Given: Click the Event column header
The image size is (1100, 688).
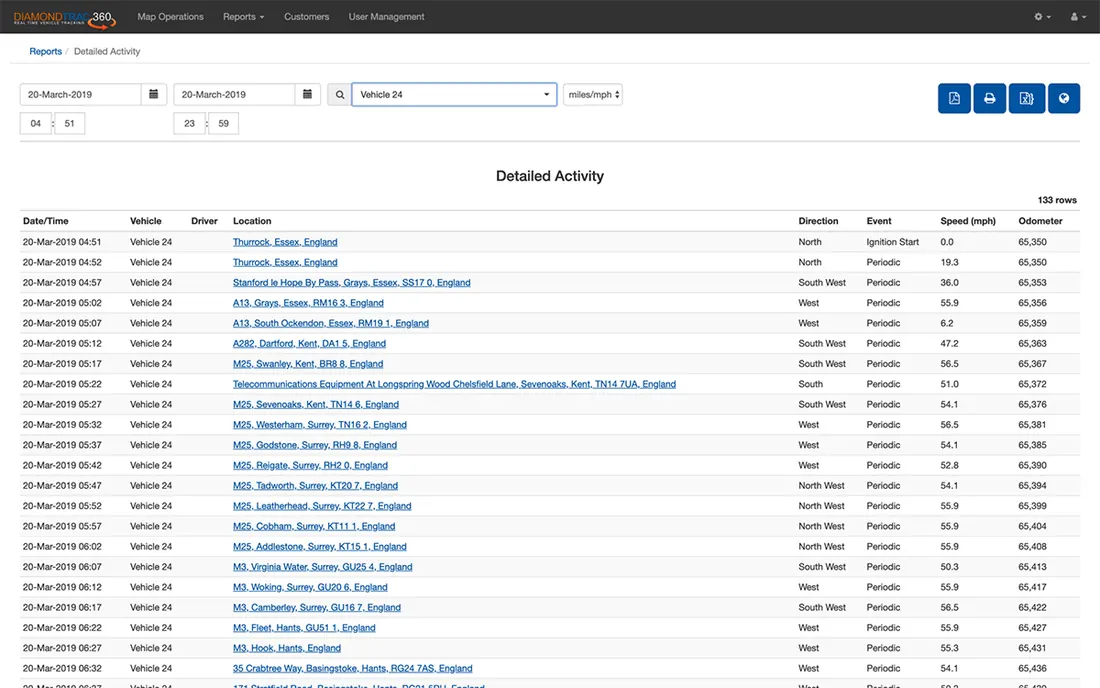Looking at the screenshot, I should 878,221.
